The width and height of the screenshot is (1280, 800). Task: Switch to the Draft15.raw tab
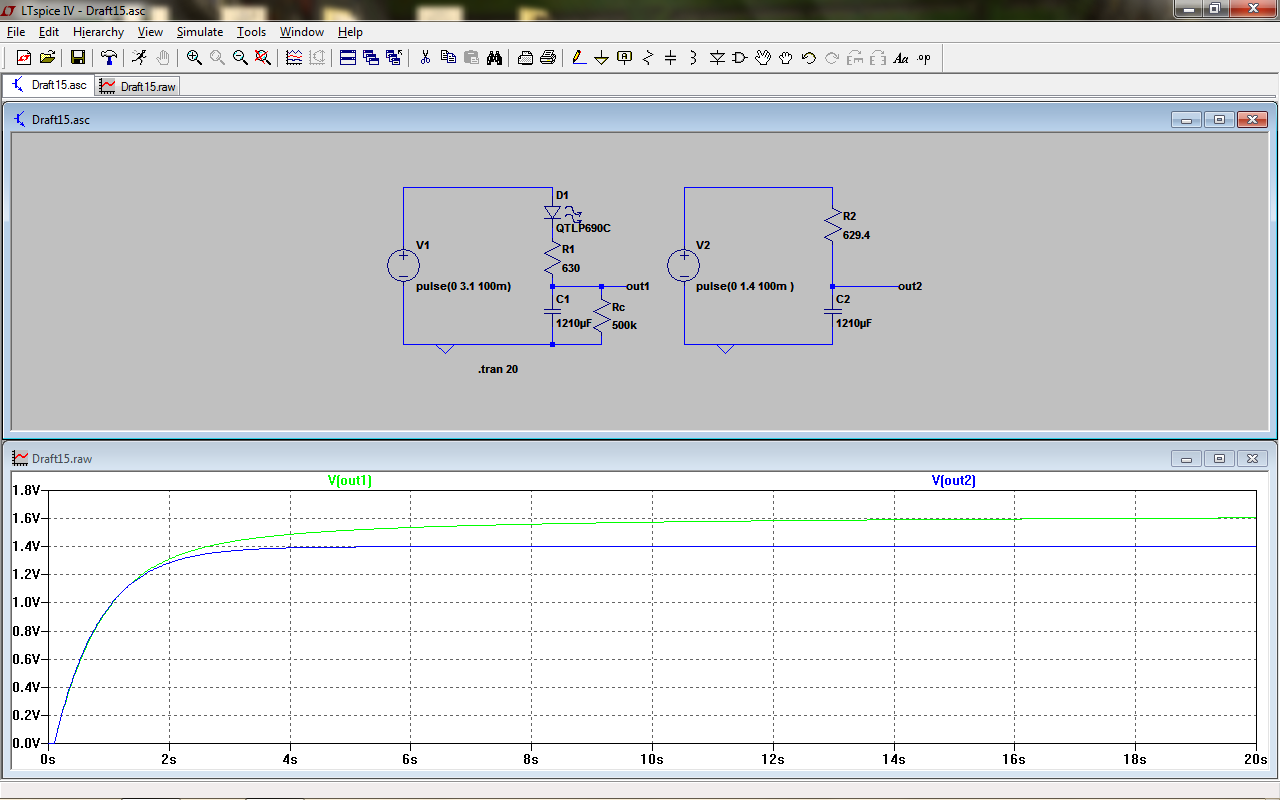(138, 87)
